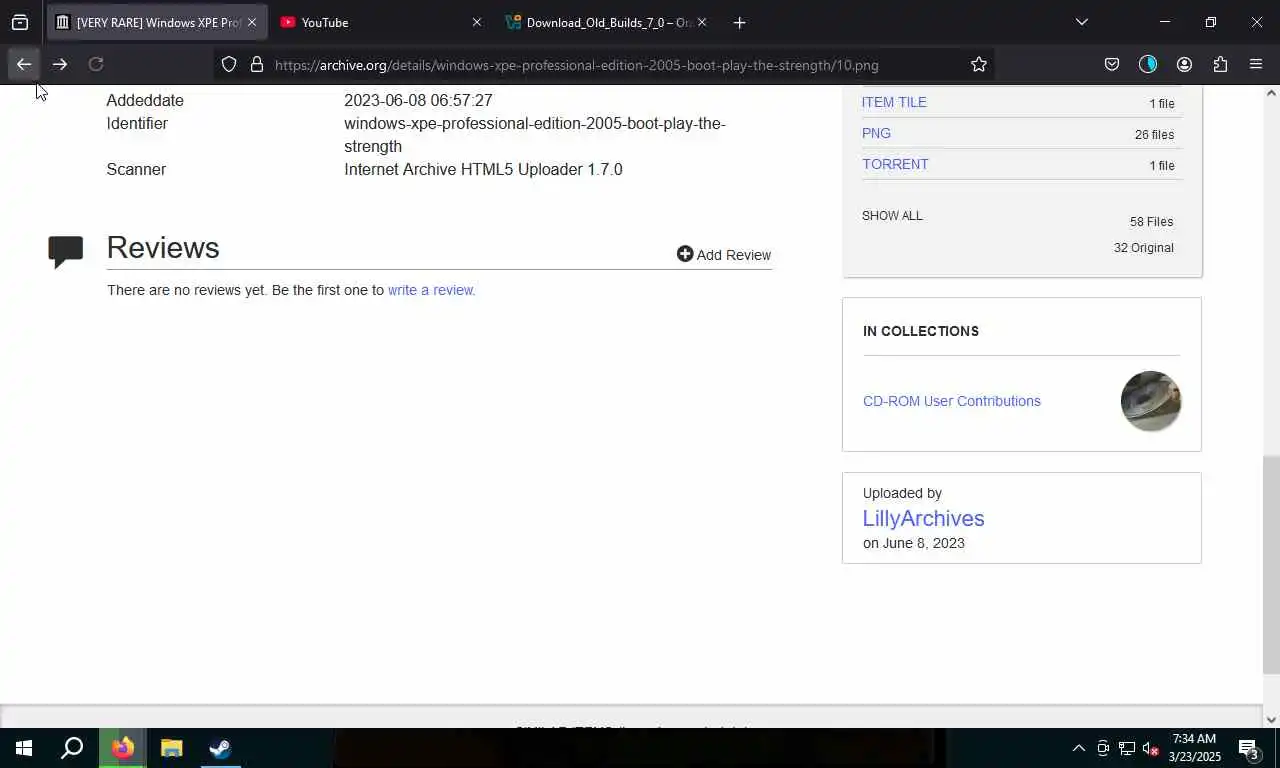The width and height of the screenshot is (1280, 768).
Task: Click the Identifier value text
Action: click(535, 135)
